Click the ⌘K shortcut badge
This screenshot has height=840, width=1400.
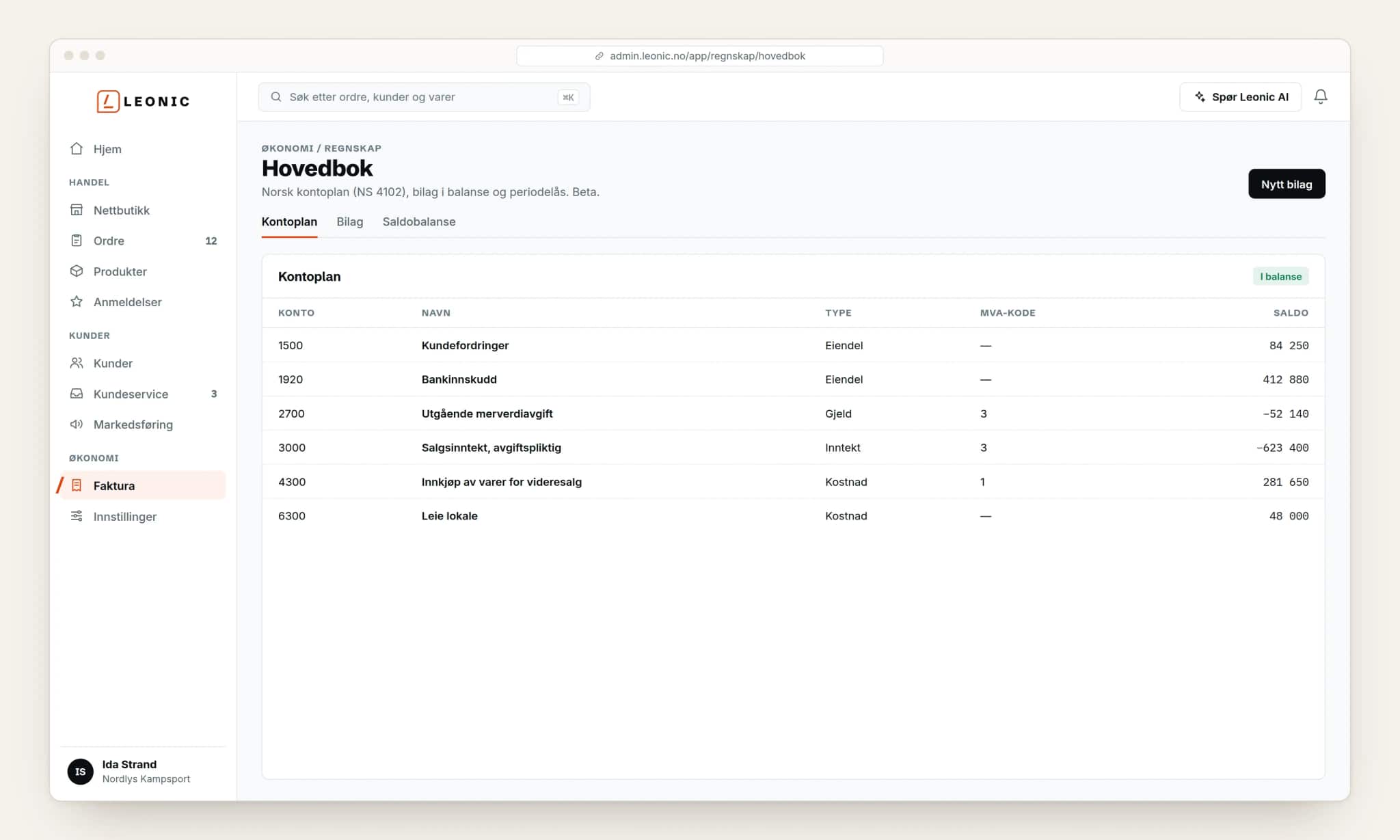[x=568, y=97]
